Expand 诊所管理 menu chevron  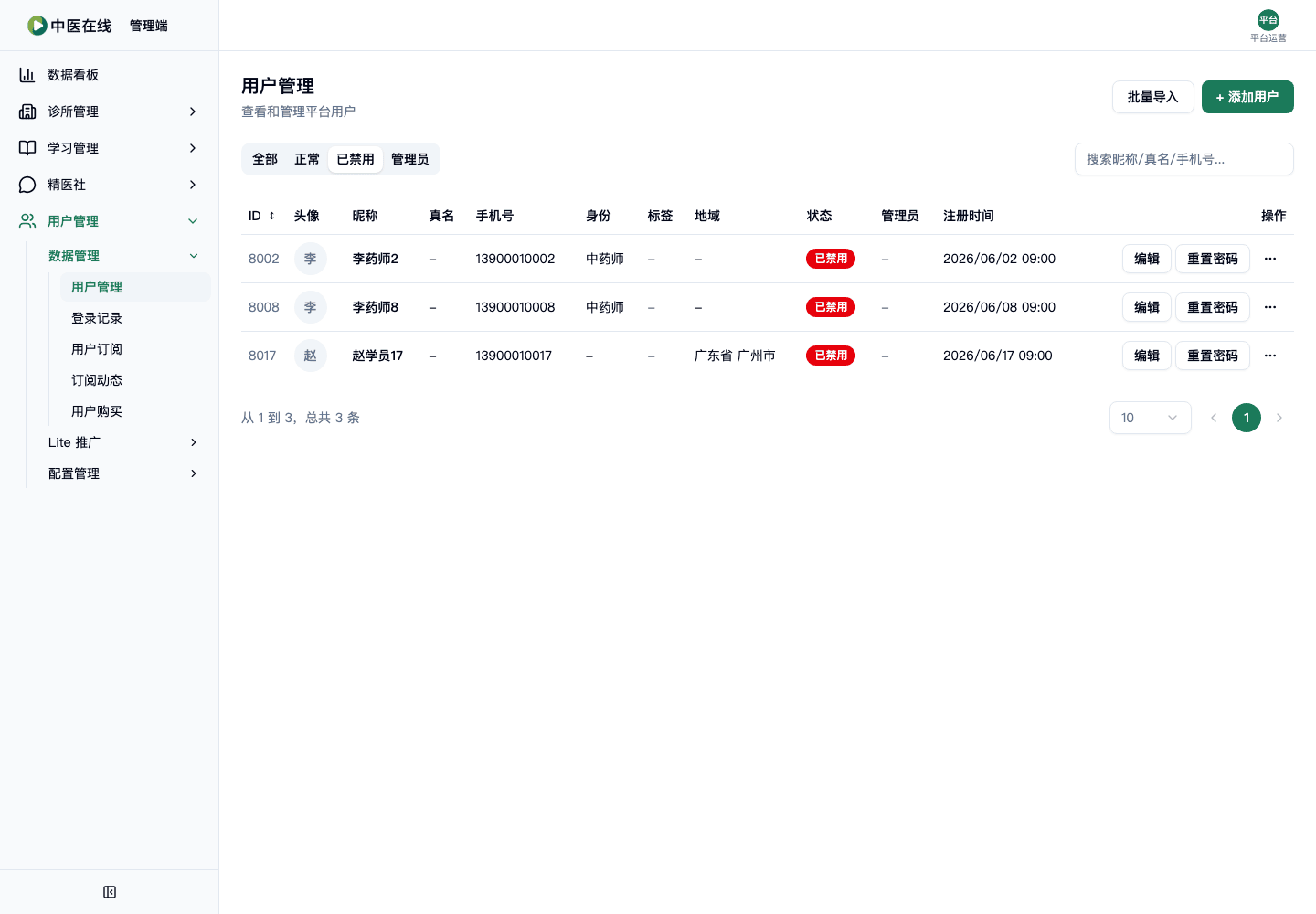click(193, 112)
